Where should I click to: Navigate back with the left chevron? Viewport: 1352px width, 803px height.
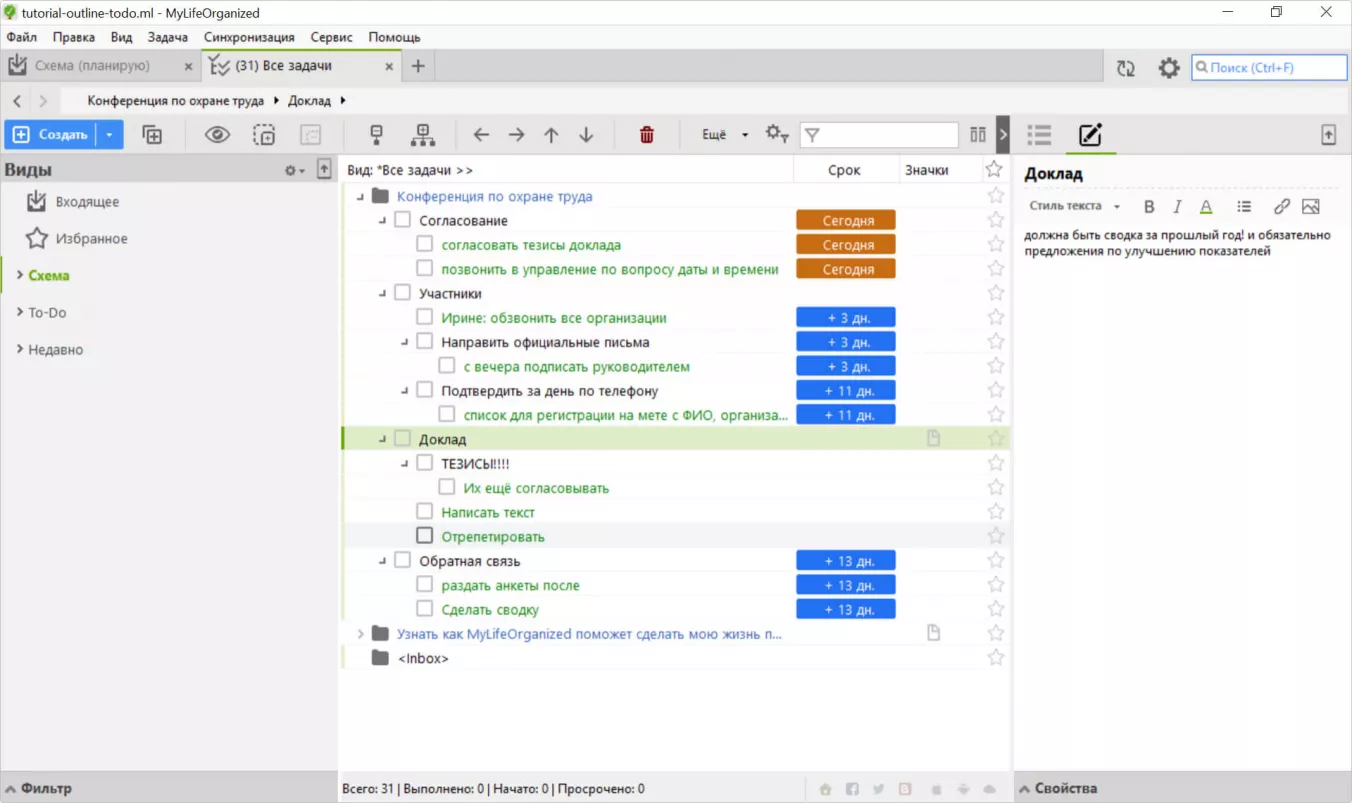pos(17,101)
